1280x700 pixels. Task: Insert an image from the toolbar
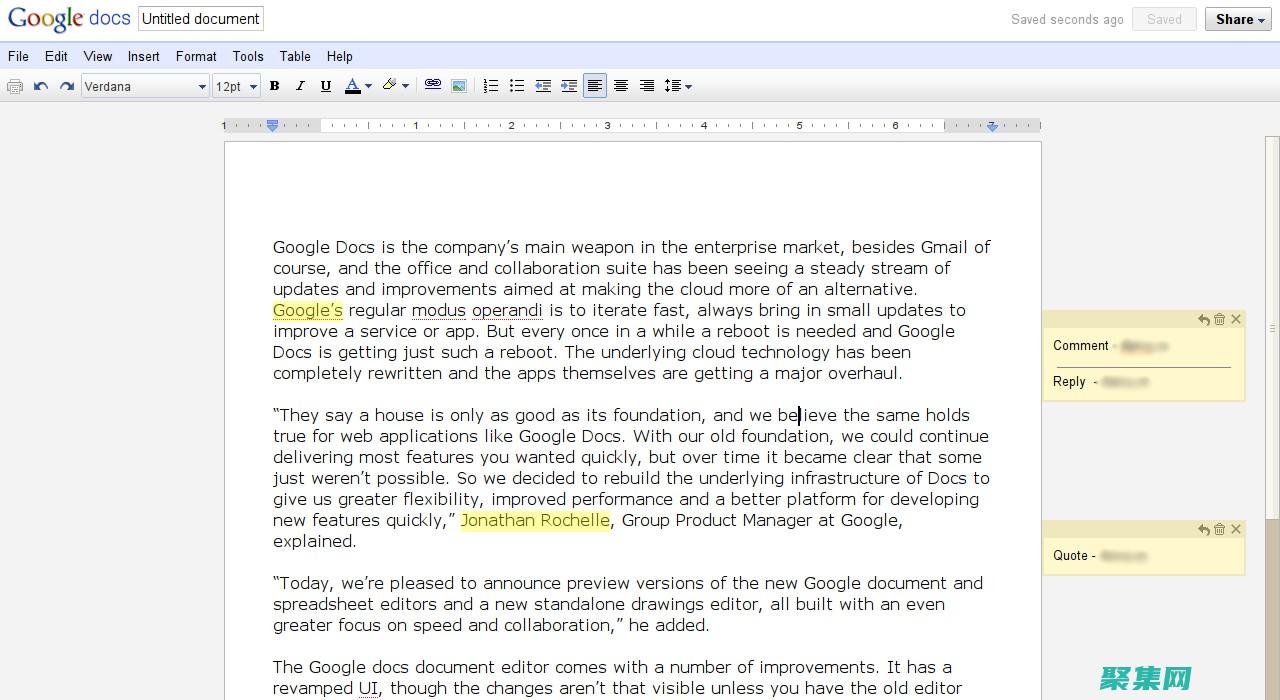click(459, 87)
